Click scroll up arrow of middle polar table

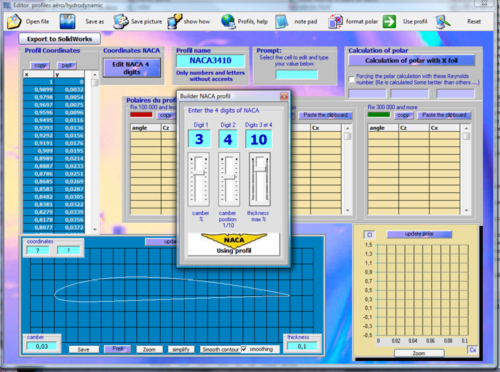click(347, 128)
